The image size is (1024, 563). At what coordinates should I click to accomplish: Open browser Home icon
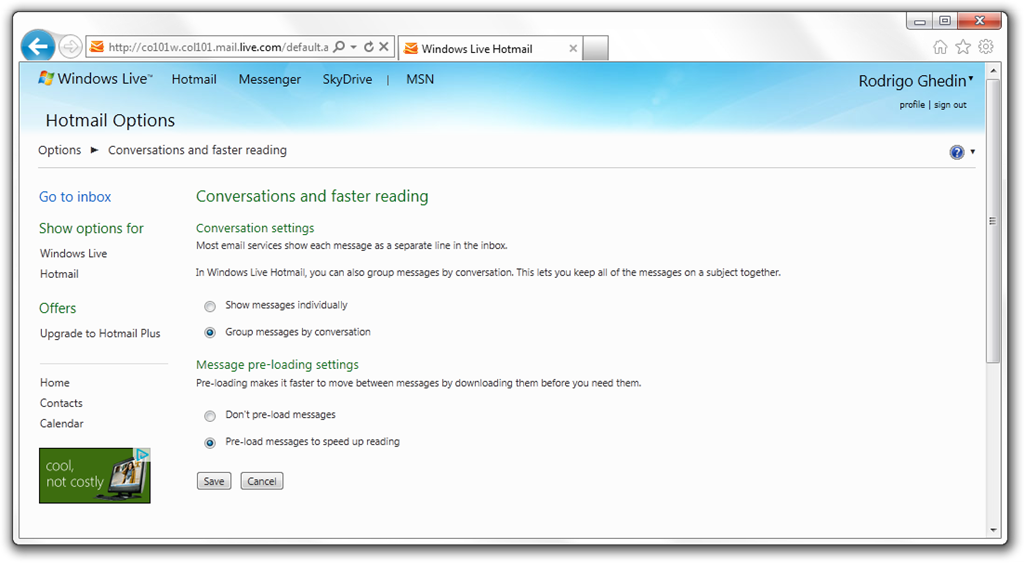pyautogui.click(x=940, y=47)
